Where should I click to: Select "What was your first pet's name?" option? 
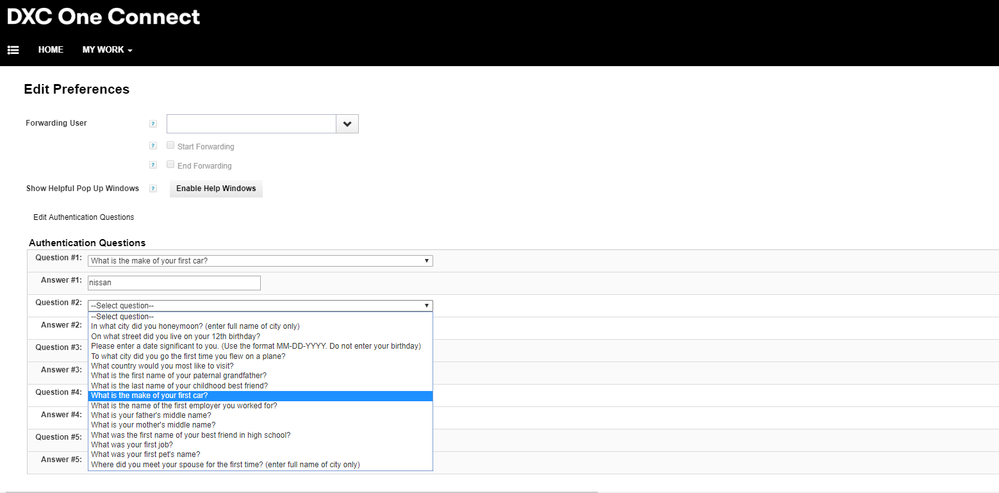tap(145, 454)
